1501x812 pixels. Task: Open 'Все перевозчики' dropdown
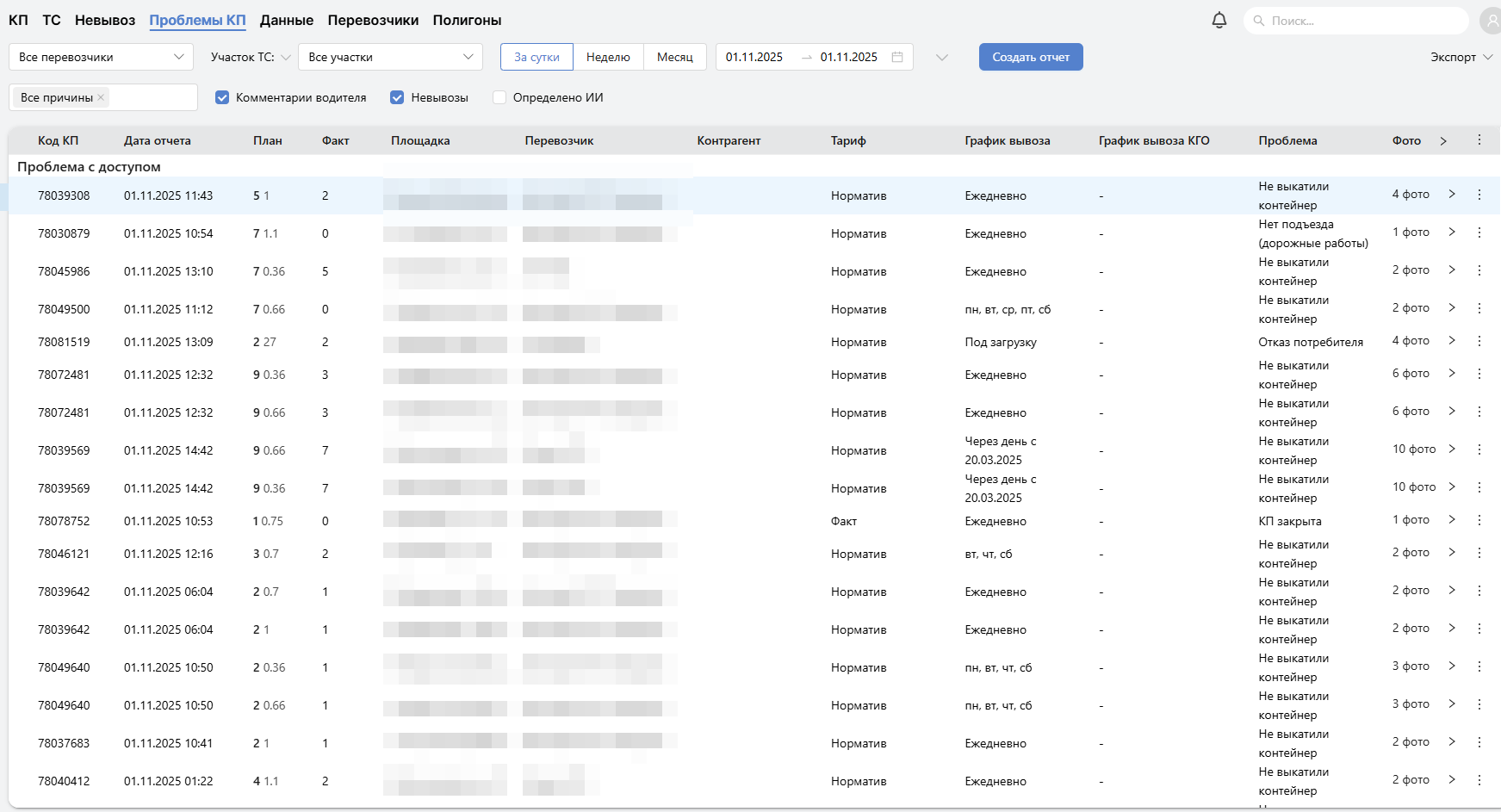(102, 57)
